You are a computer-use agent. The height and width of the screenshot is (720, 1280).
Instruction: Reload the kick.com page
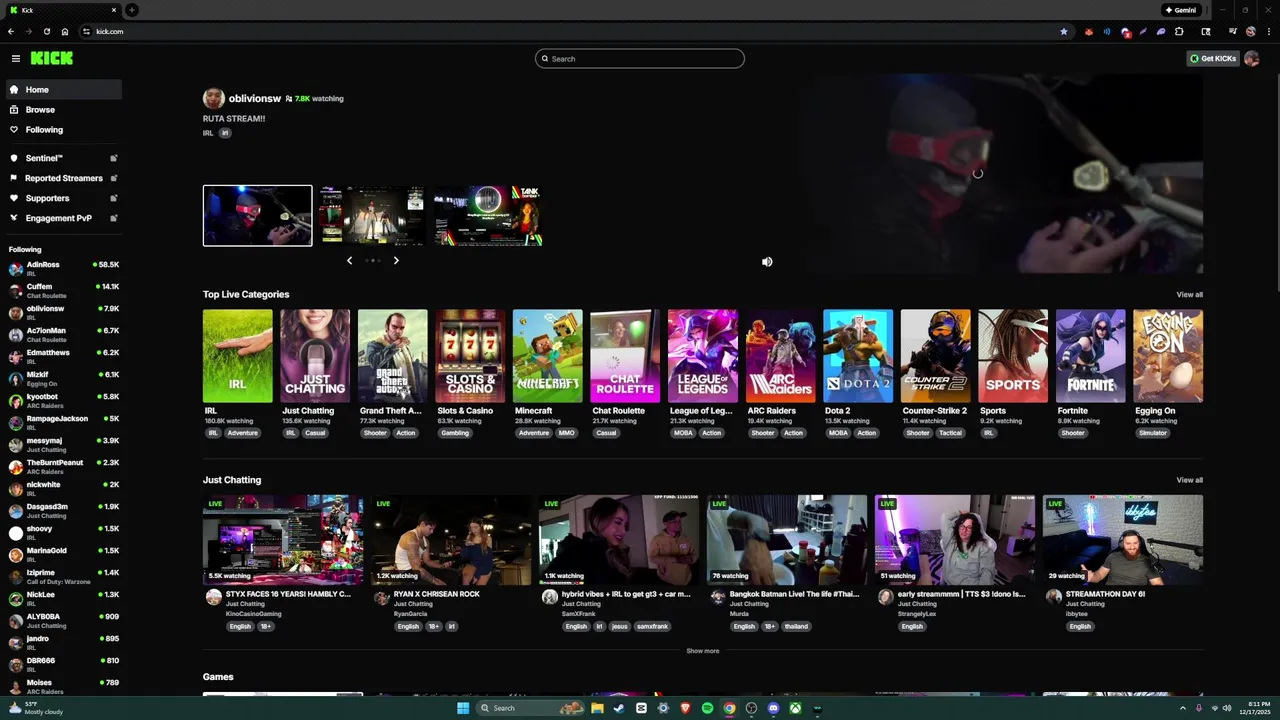tap(47, 31)
